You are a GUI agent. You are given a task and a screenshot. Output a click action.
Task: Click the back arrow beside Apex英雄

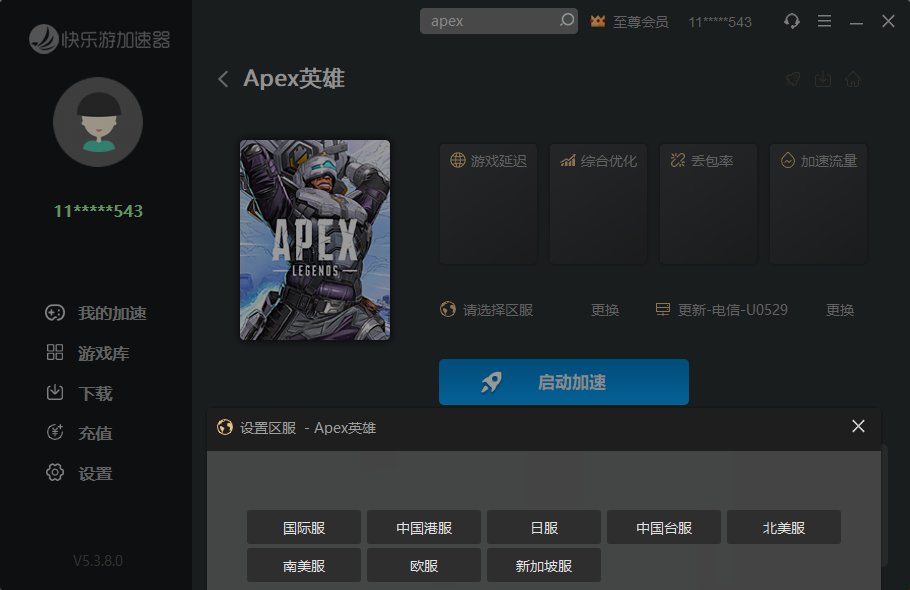pyautogui.click(x=223, y=79)
